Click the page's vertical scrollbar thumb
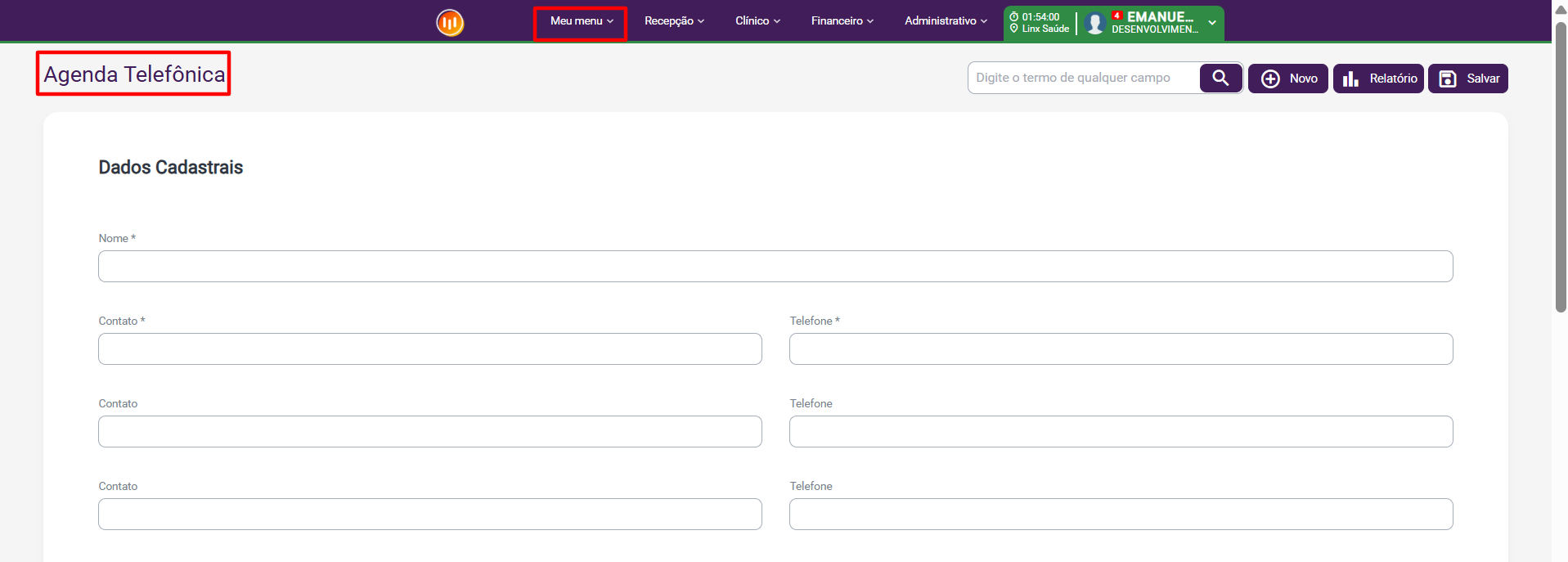The height and width of the screenshot is (562, 1568). [x=1561, y=168]
